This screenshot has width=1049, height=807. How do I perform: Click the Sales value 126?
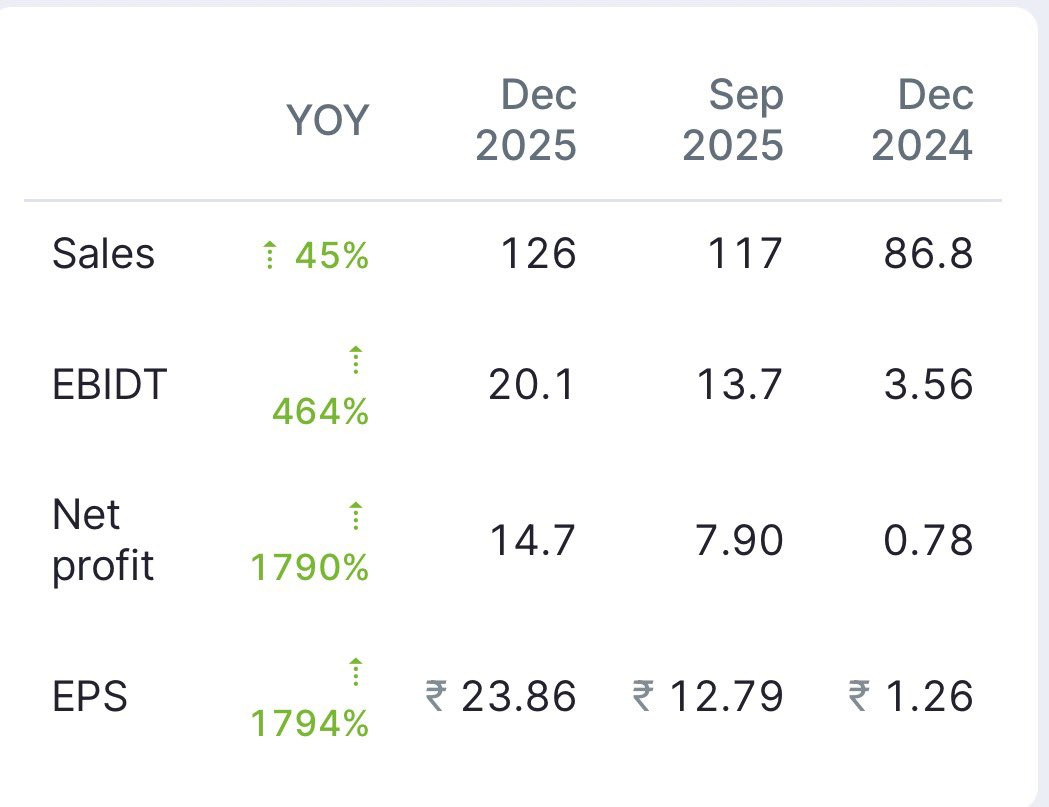click(x=539, y=254)
